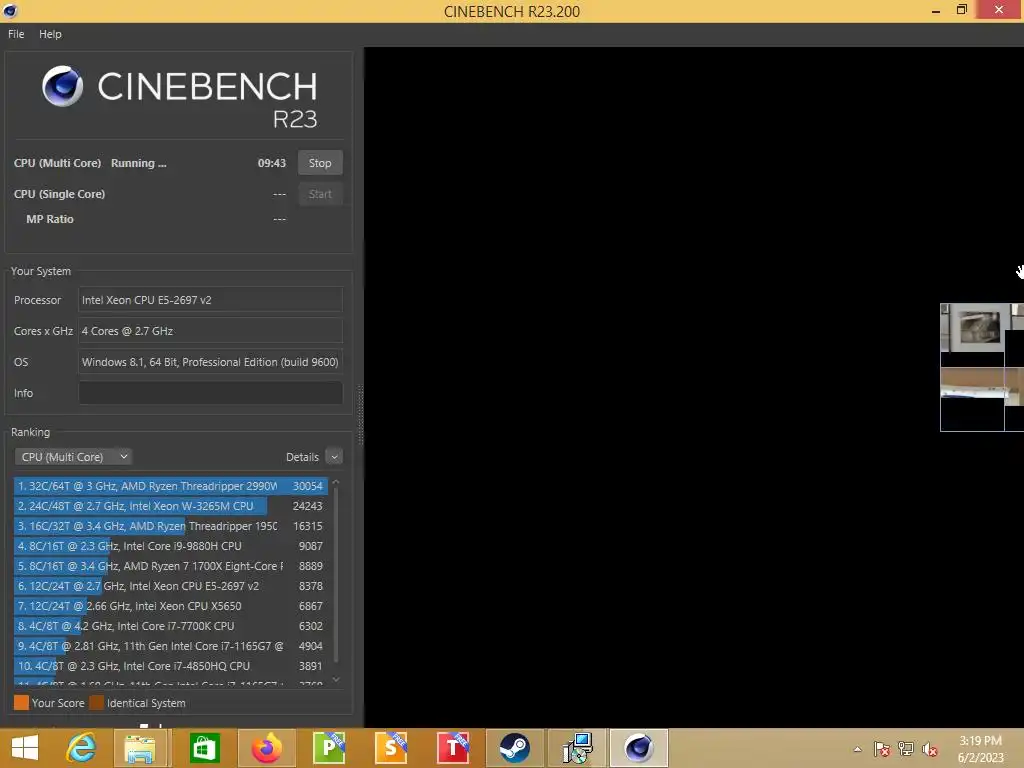Click the Processor name field
The image size is (1024, 768).
tap(210, 300)
